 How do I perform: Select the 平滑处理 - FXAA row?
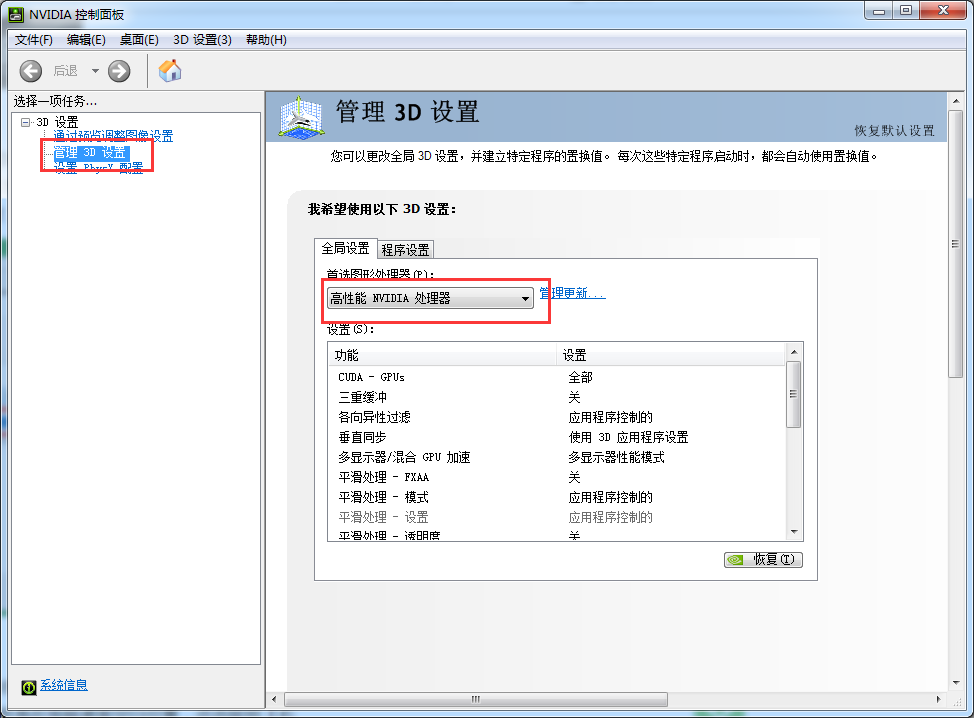click(x=558, y=477)
